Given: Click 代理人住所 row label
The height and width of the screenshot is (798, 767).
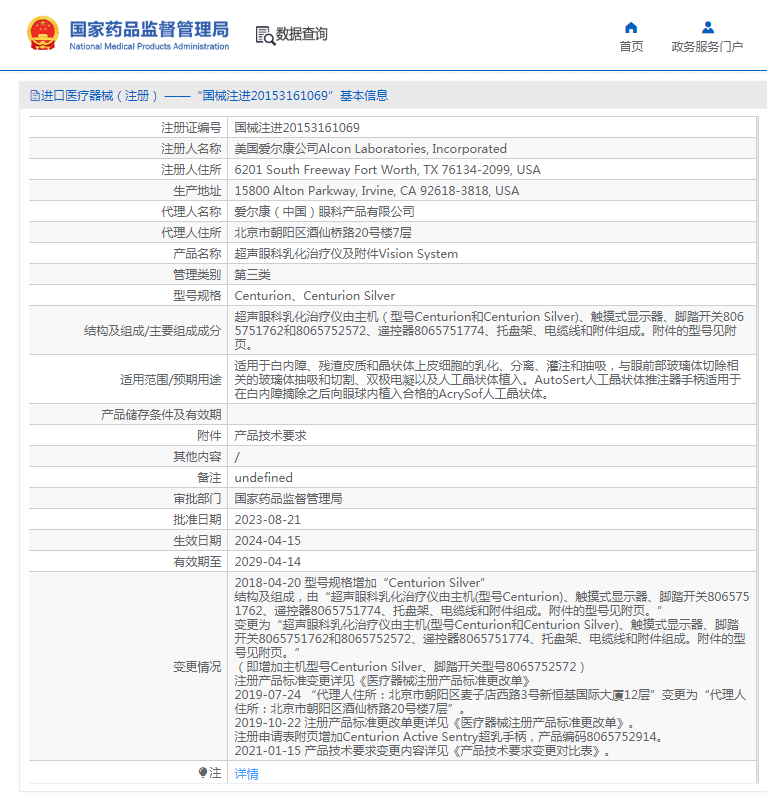Looking at the screenshot, I should point(191,233).
